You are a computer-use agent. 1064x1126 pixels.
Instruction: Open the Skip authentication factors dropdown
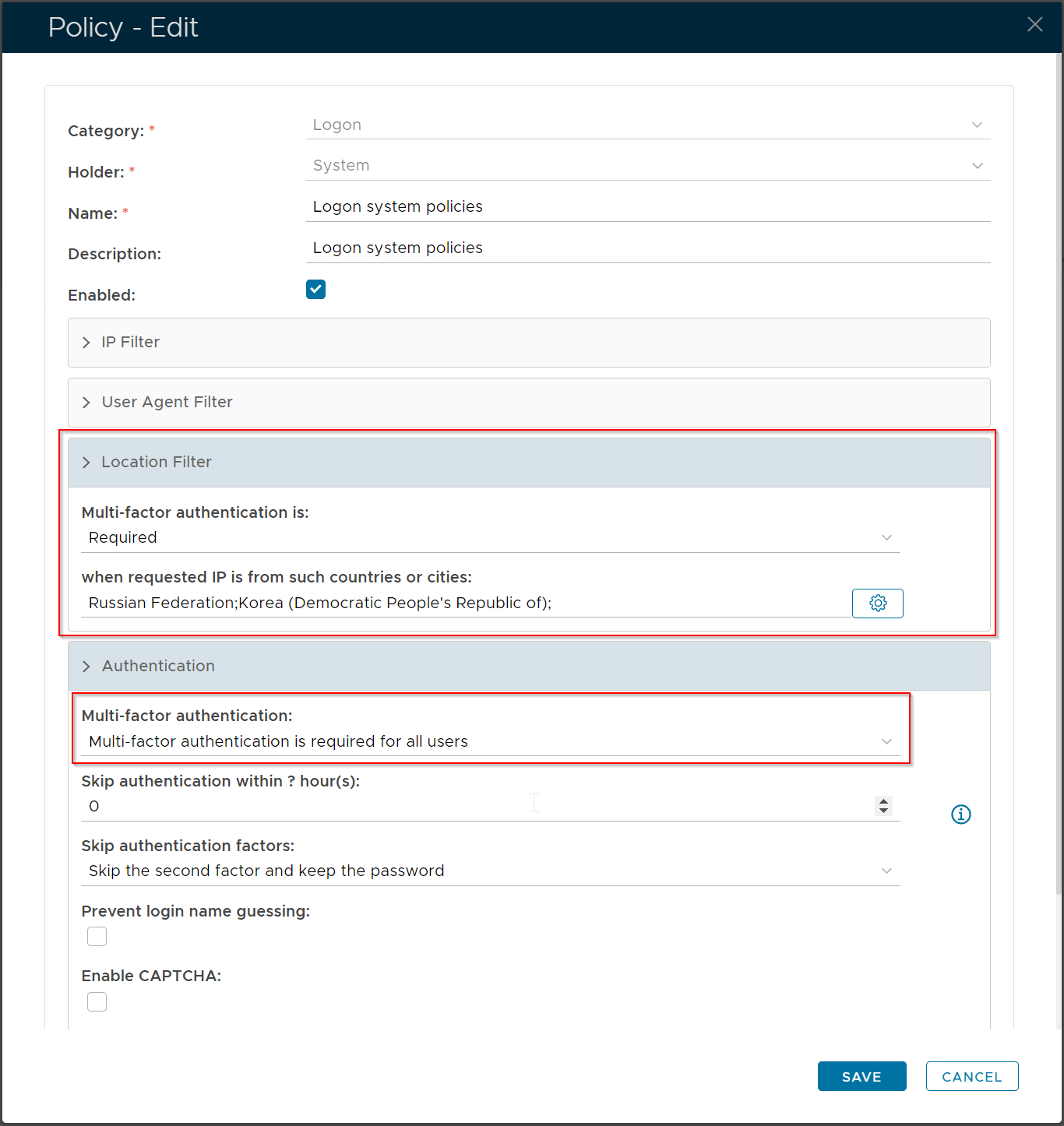point(490,871)
